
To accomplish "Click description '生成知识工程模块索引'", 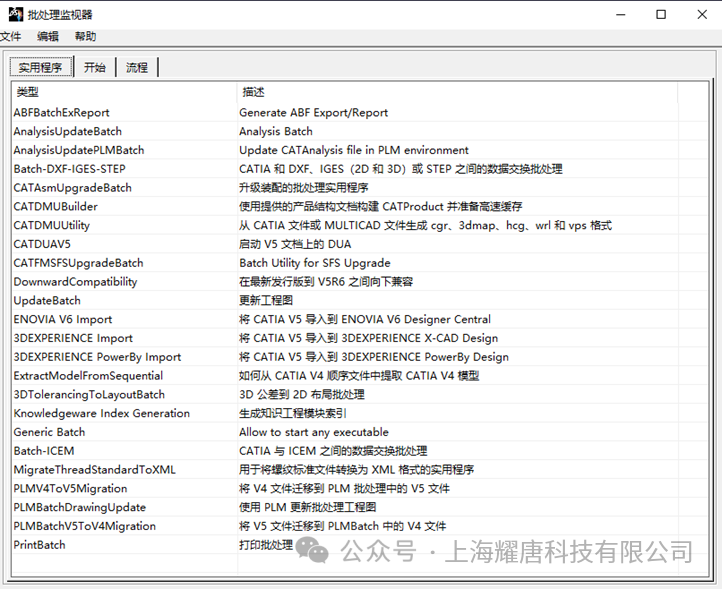I will (292, 414).
